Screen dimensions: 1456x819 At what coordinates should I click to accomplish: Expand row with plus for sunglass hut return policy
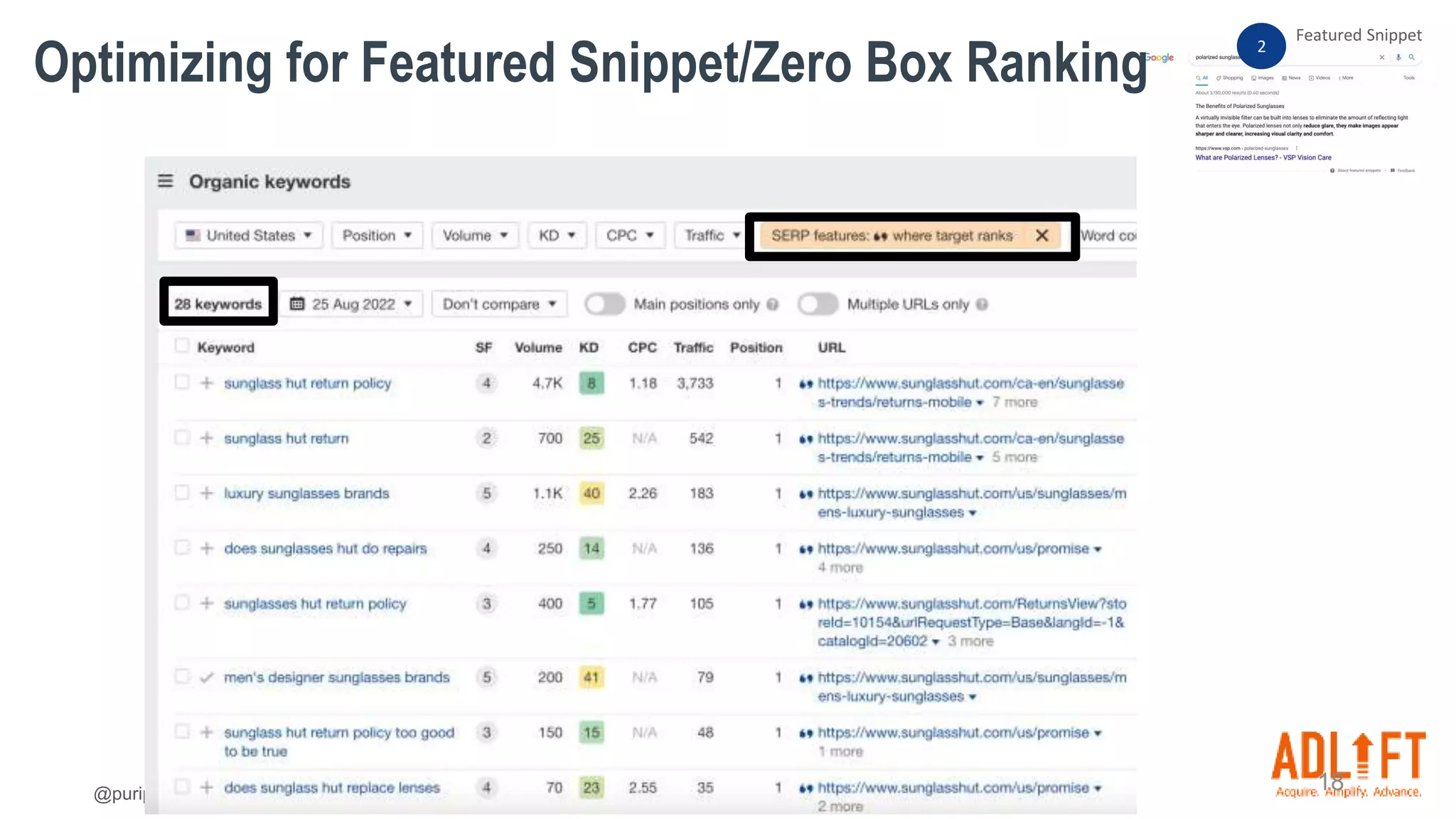point(206,383)
